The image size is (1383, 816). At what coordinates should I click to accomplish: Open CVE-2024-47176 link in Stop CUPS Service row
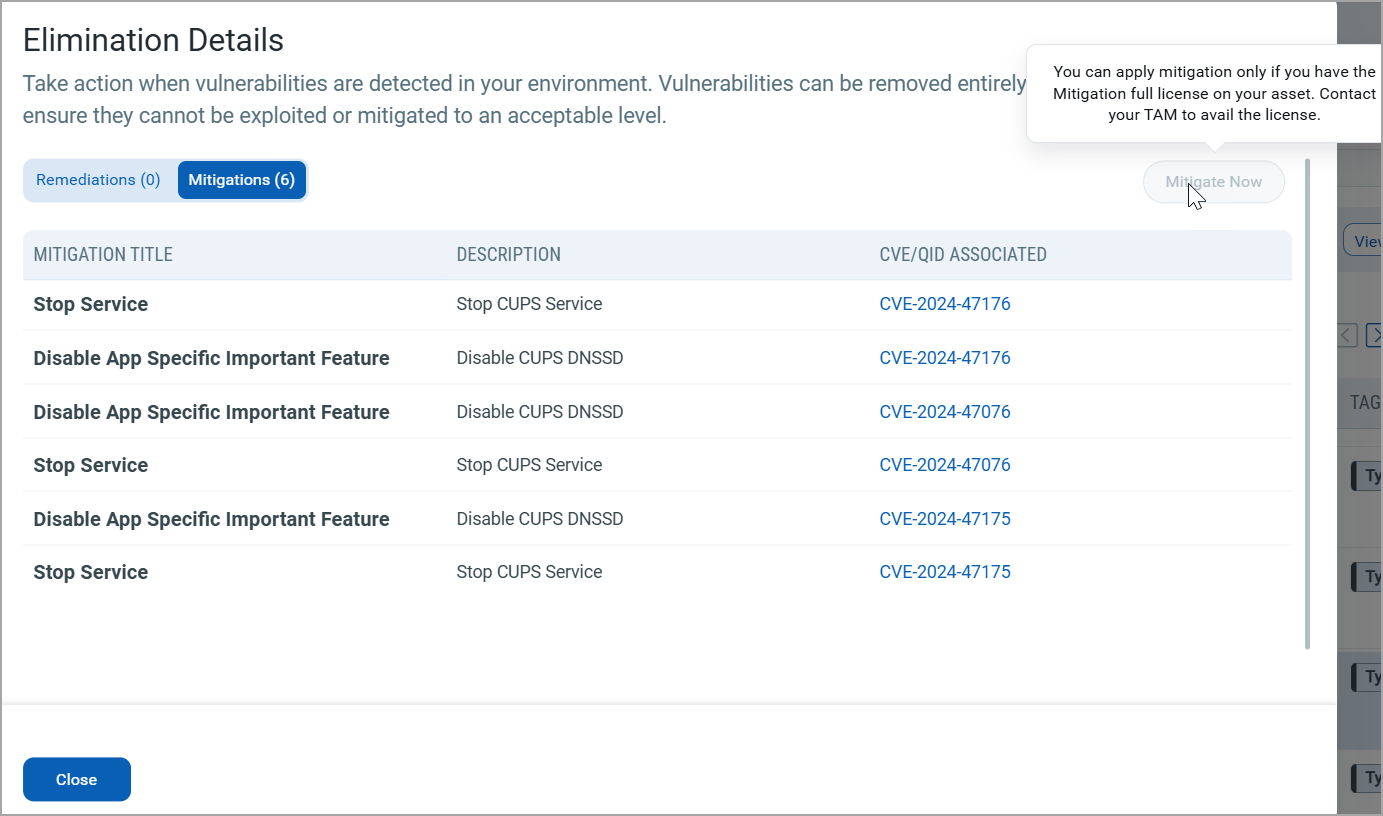coord(944,304)
